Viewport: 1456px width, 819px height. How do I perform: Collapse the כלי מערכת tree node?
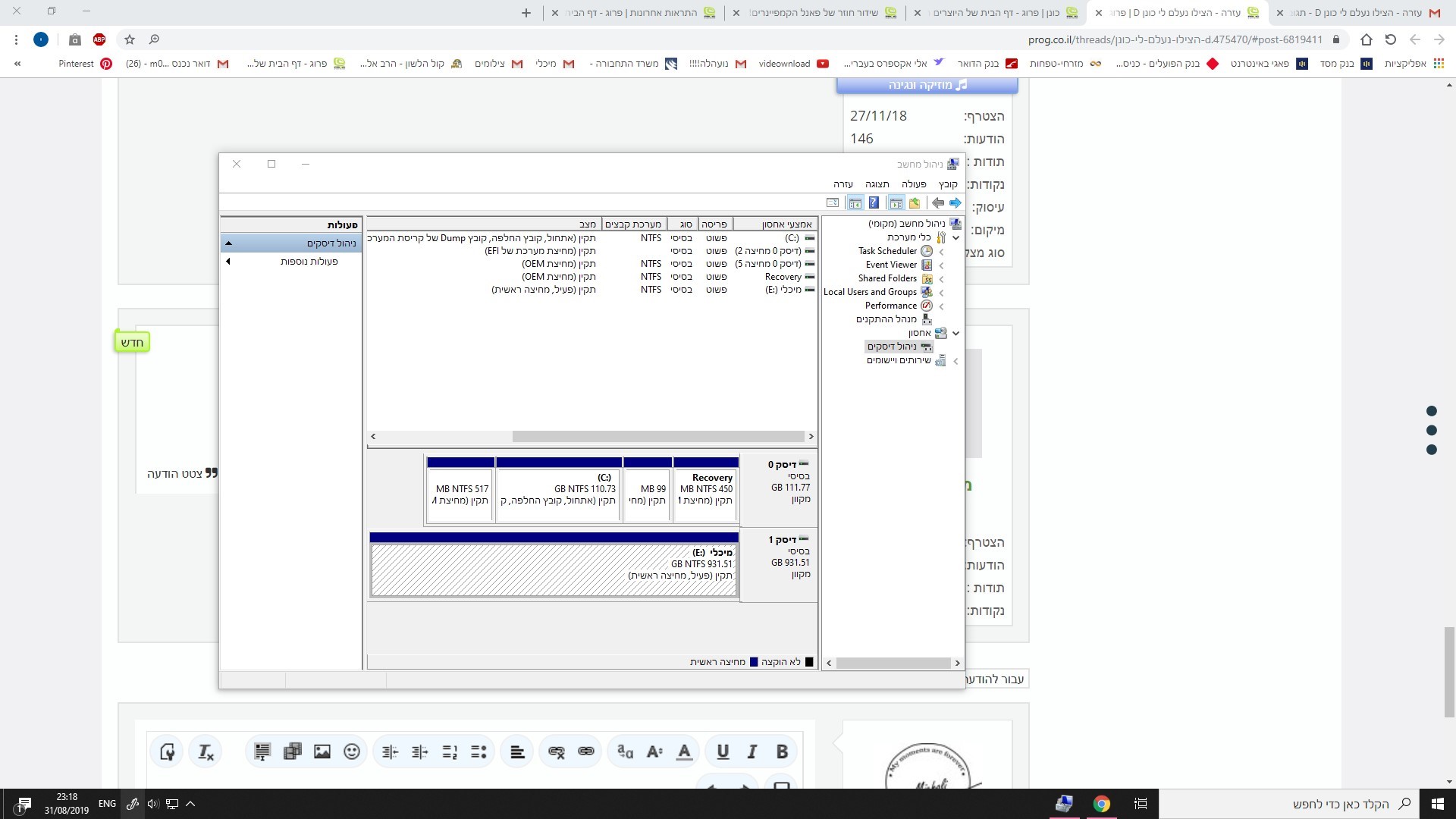pos(955,238)
